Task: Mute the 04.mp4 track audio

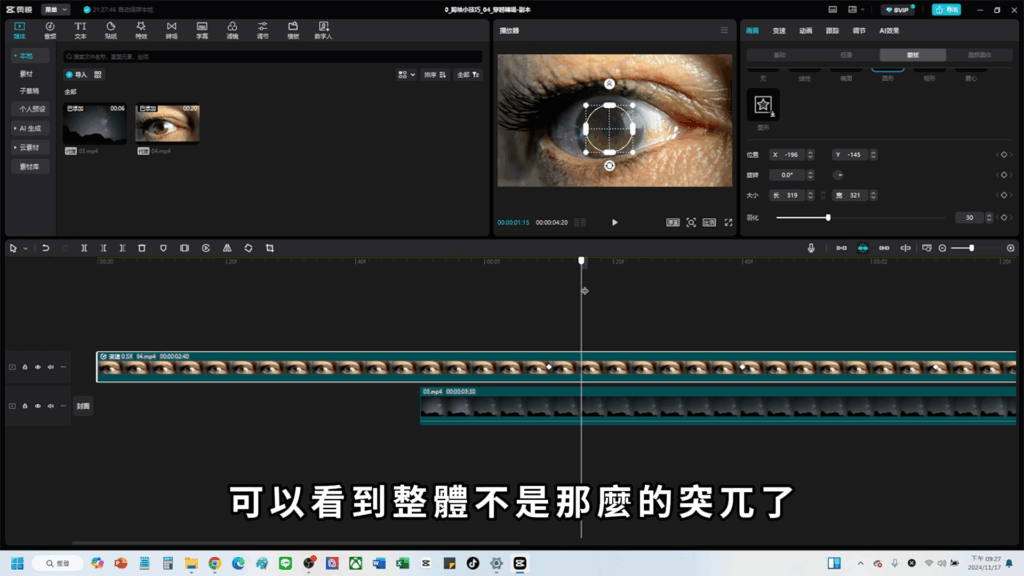Action: 50,367
